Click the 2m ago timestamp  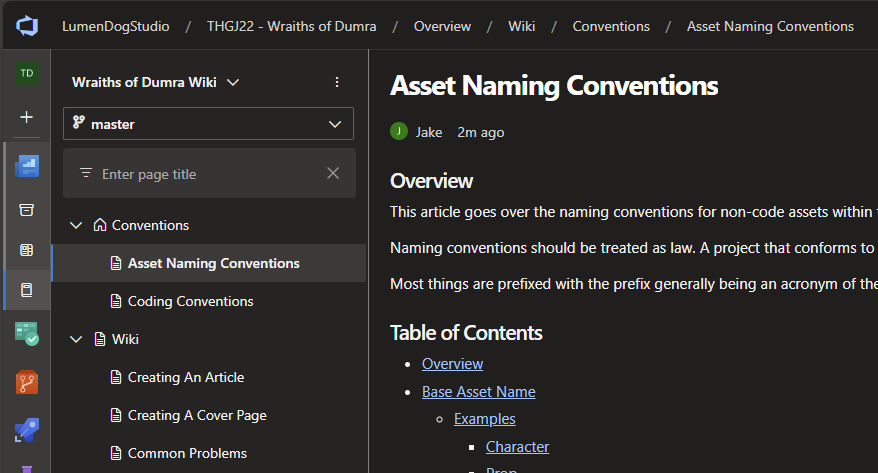click(481, 132)
